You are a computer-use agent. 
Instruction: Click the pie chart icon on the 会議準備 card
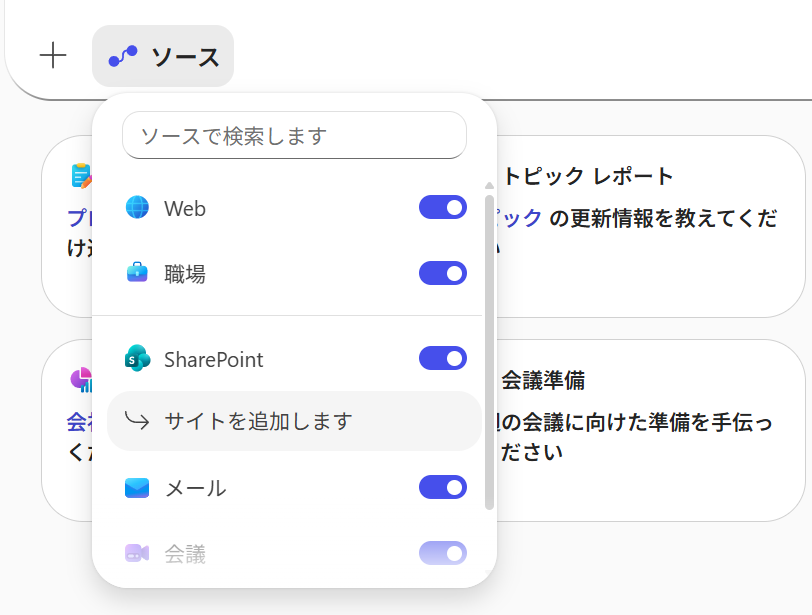(x=84, y=380)
